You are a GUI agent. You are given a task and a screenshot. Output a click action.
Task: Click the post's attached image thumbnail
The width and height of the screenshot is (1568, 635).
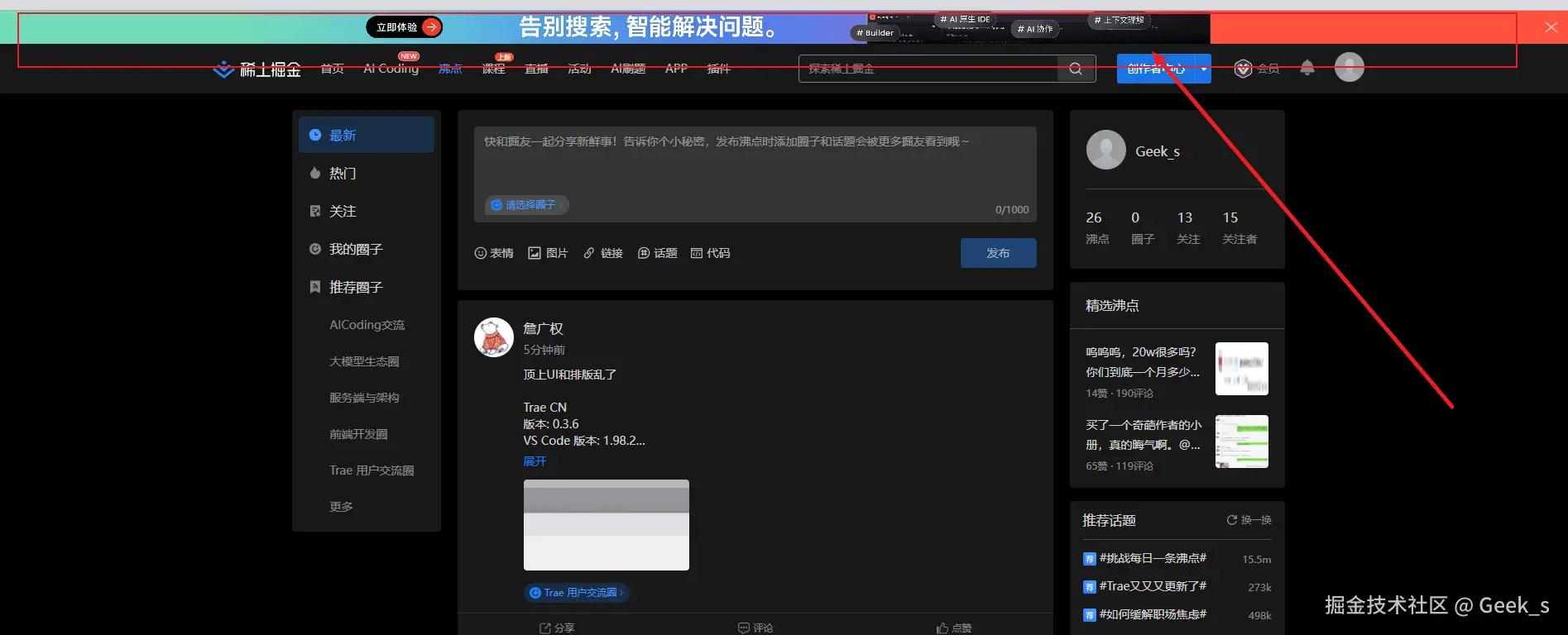click(606, 525)
